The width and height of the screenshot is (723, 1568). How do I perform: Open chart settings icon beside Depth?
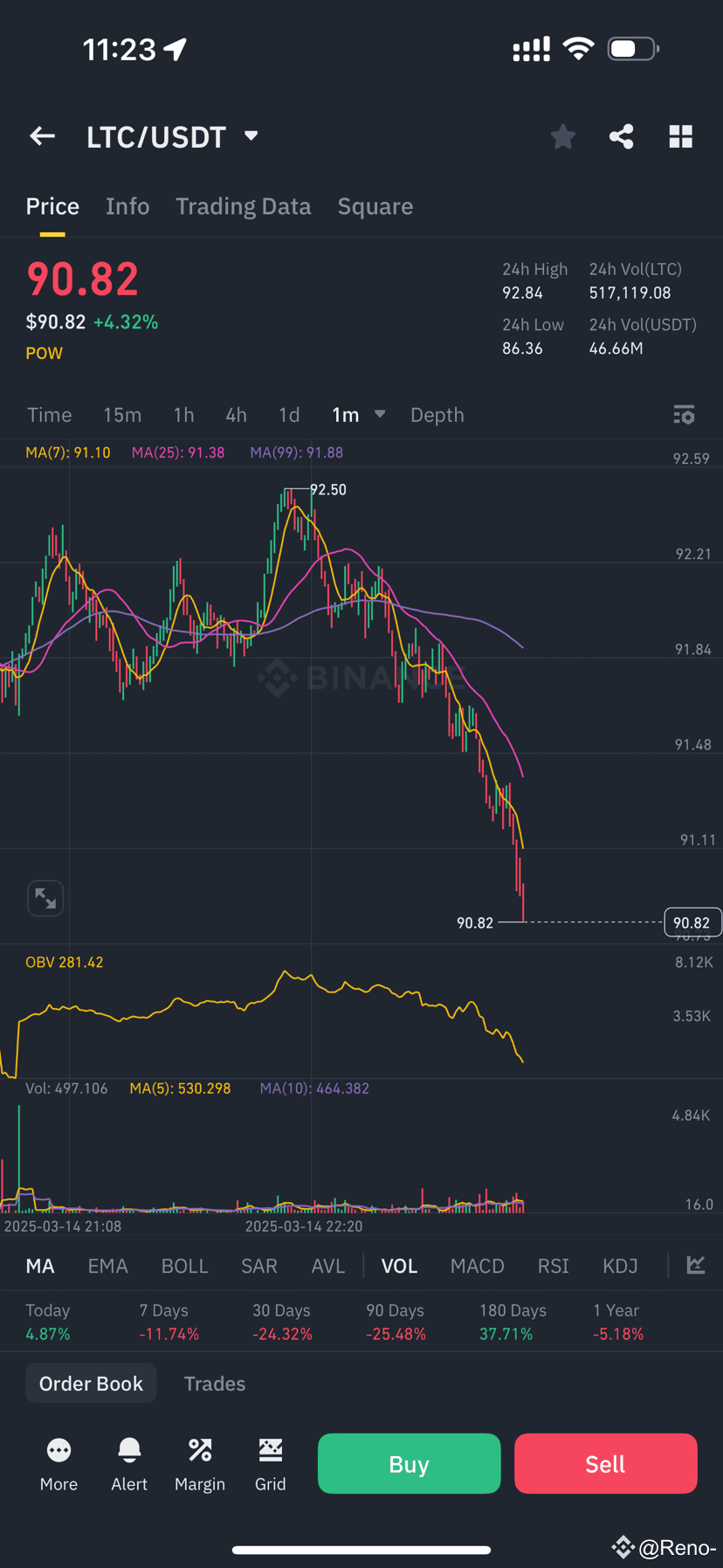[685, 415]
